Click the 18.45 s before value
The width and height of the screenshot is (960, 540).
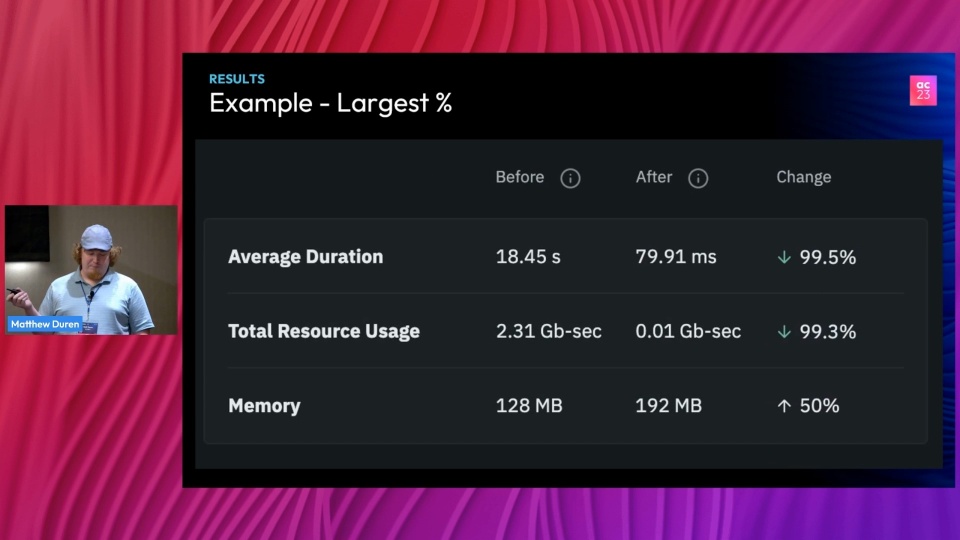pyautogui.click(x=528, y=257)
